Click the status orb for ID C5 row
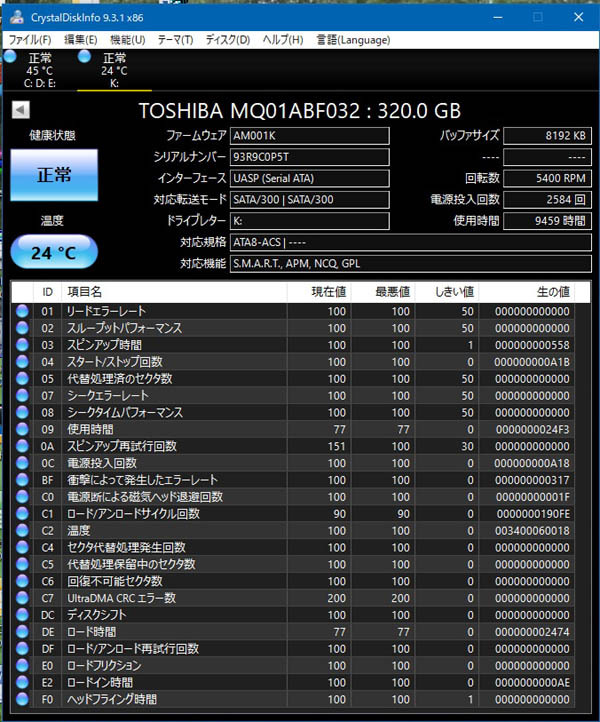 [x=22, y=565]
